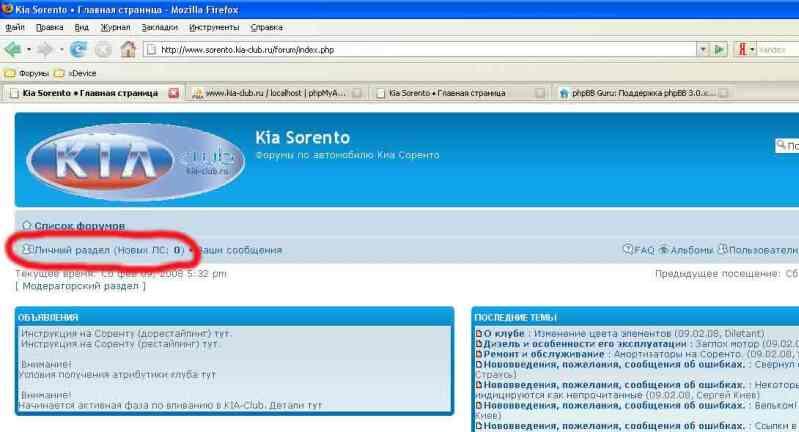Click the FAQ question mark icon
The image size is (799, 432).
(x=628, y=249)
